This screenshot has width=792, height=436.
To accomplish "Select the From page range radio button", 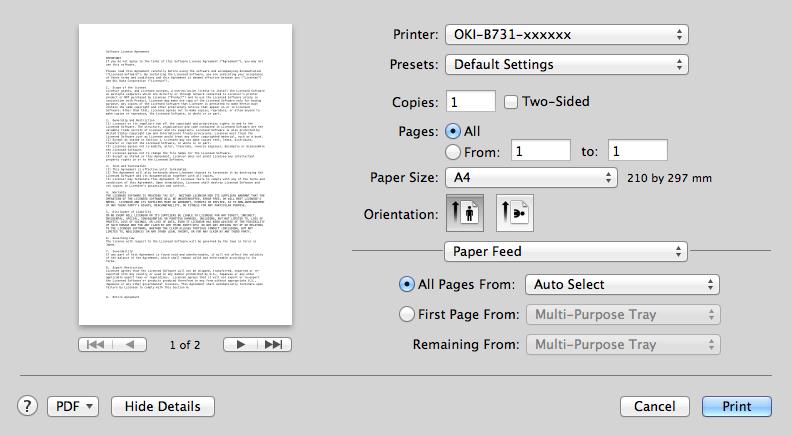I will pos(453,152).
